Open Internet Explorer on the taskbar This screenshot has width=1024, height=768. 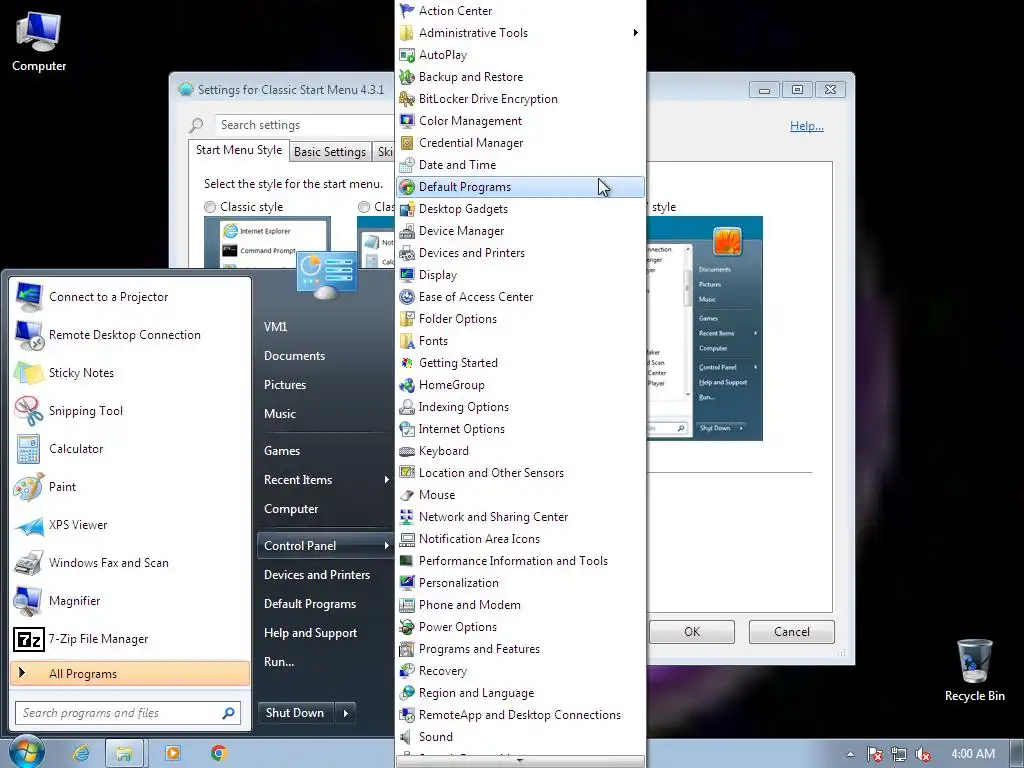click(81, 753)
